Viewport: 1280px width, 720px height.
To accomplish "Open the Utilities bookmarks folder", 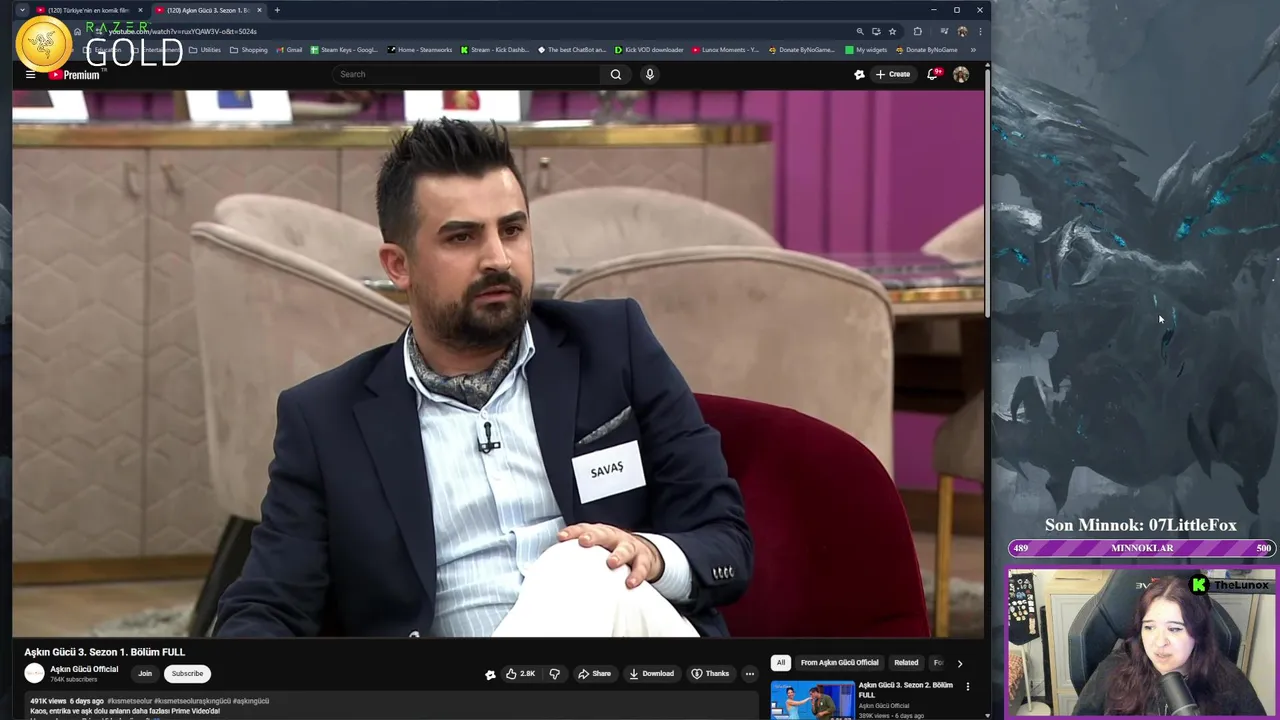I will point(205,50).
